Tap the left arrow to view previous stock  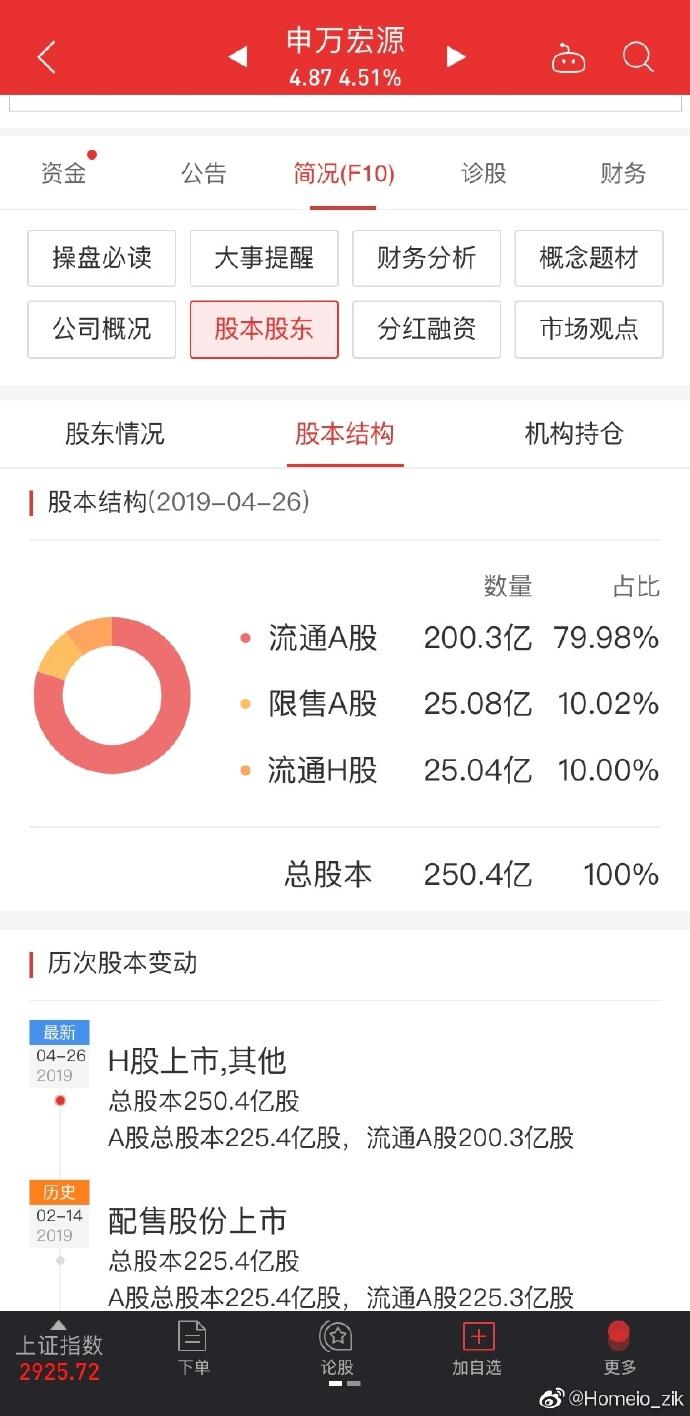click(x=237, y=57)
